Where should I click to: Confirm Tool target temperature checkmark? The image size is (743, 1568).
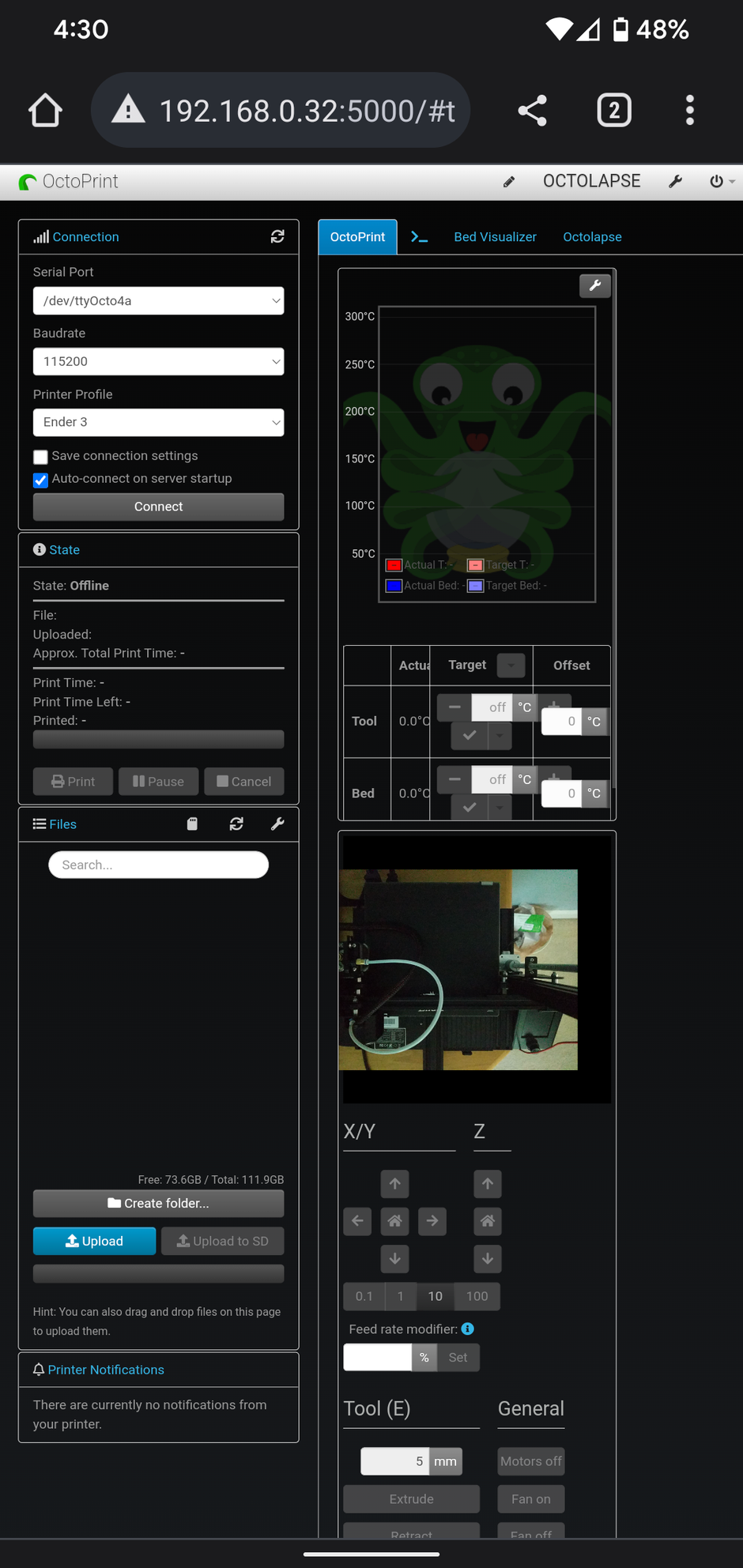[470, 736]
